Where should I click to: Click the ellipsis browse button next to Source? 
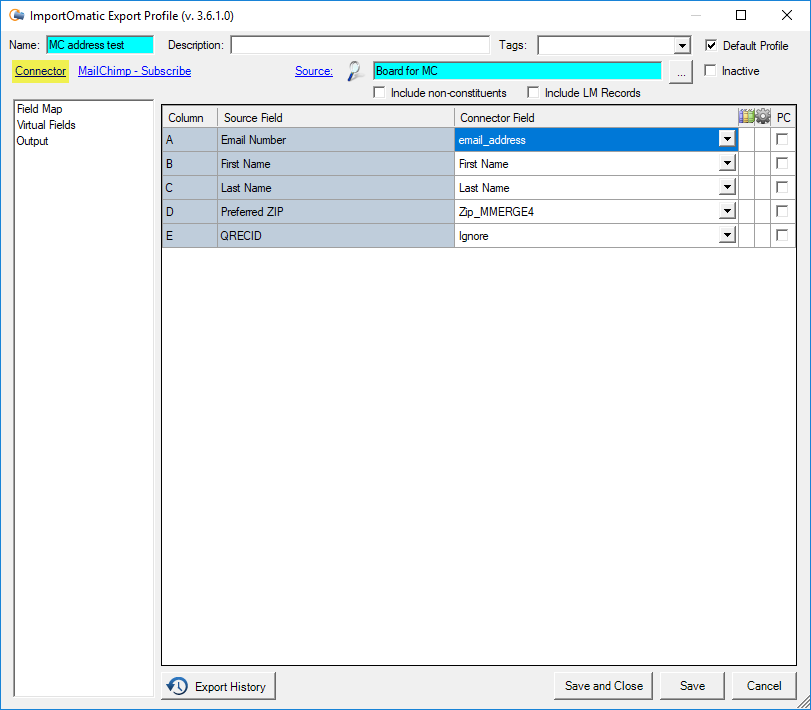pyautogui.click(x=681, y=71)
